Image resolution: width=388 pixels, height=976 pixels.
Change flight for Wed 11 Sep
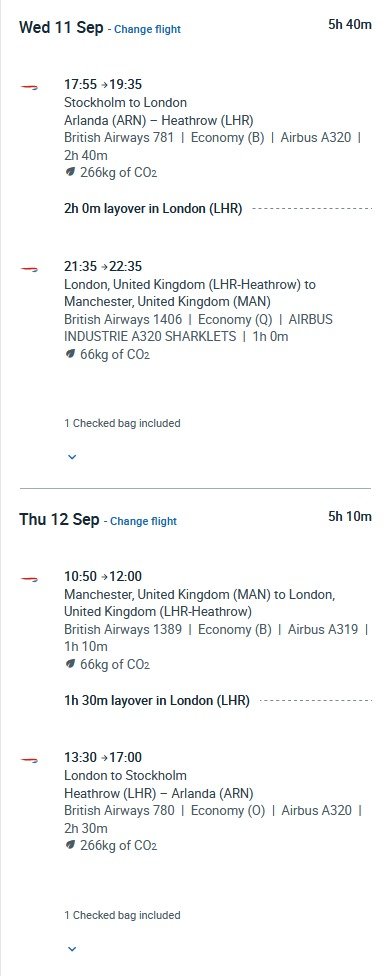click(x=148, y=29)
